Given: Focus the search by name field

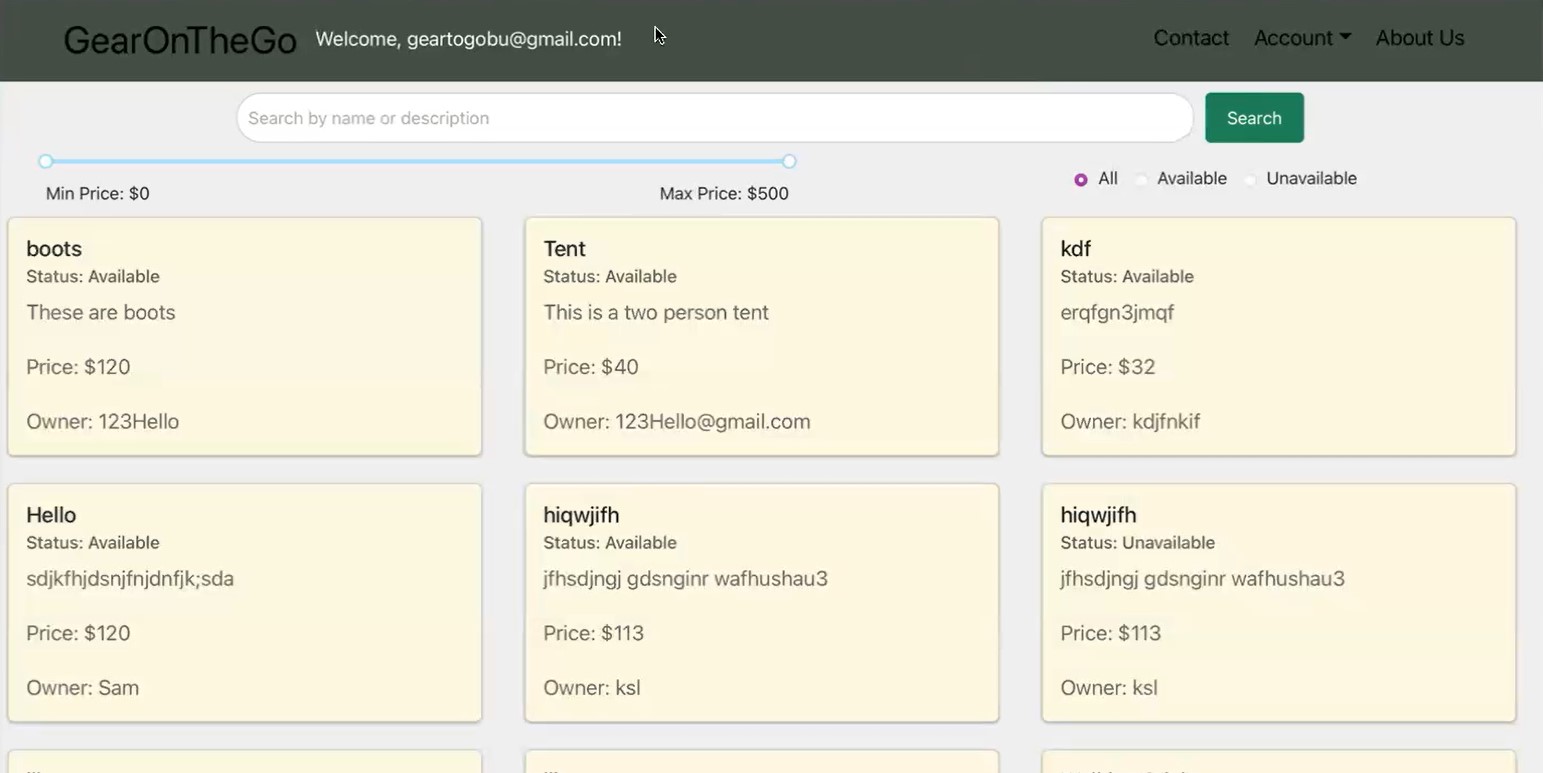Looking at the screenshot, I should click(715, 118).
